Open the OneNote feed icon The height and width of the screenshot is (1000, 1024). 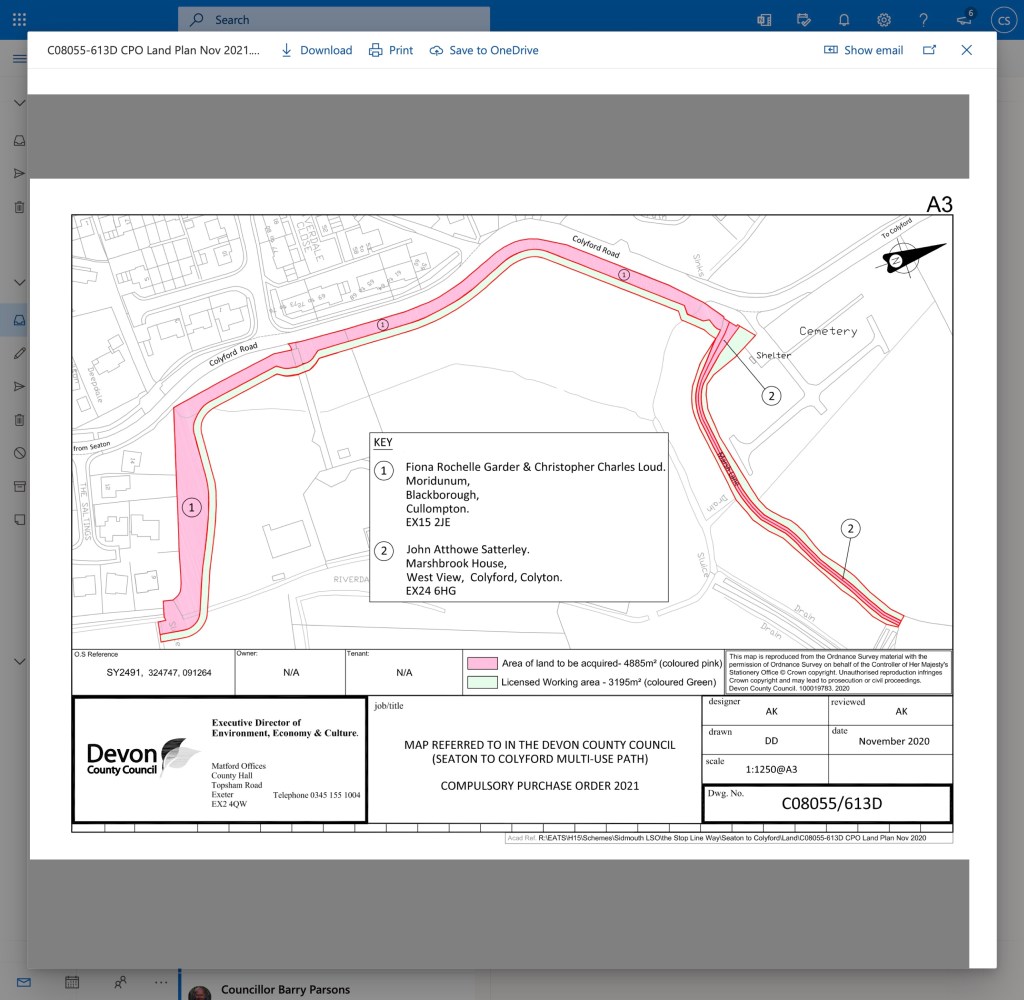(765, 20)
